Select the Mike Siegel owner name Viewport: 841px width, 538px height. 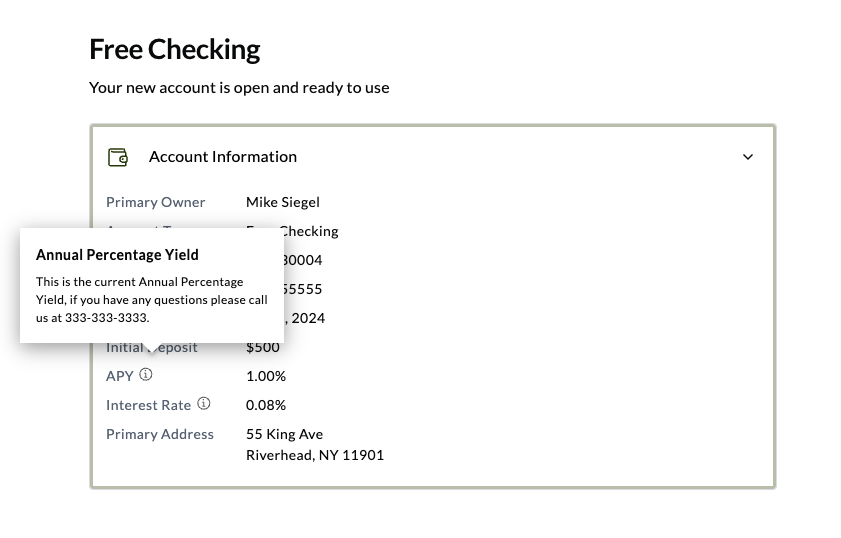pos(283,202)
